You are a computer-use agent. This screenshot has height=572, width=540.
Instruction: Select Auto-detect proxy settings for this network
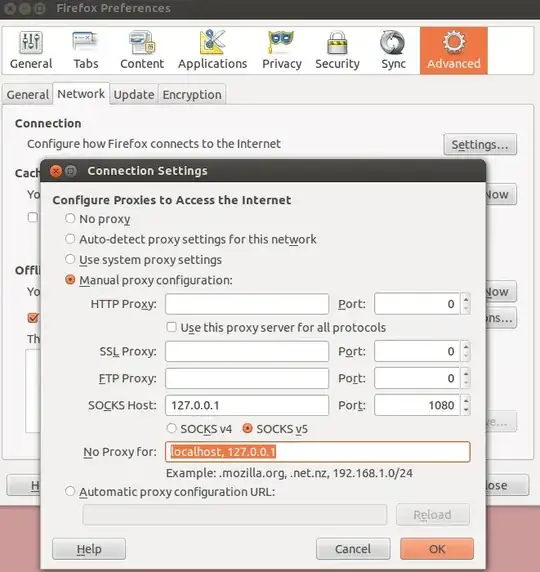tap(70, 239)
